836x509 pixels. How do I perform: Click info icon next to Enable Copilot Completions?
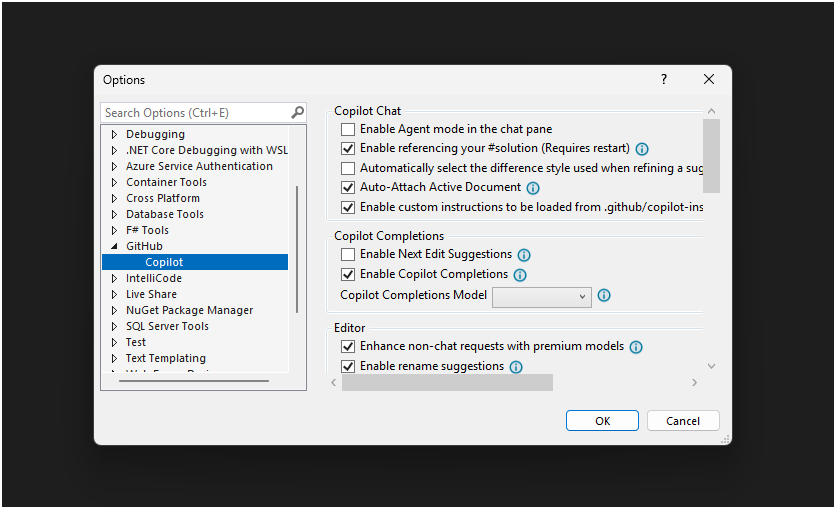click(520, 275)
